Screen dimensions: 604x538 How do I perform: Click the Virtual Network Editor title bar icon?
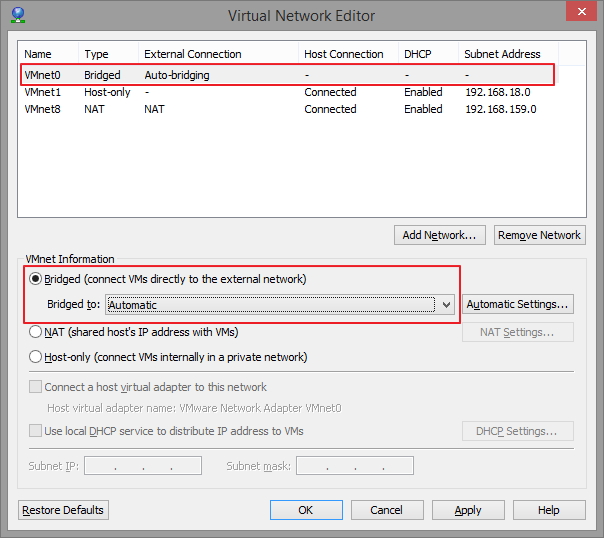[18, 15]
